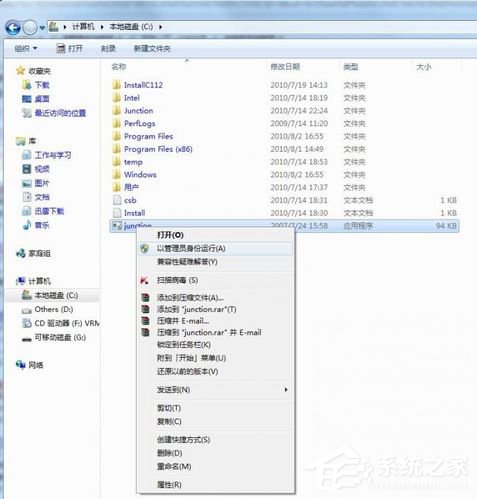Click the 刻录 toolbar button
This screenshot has width=477, height=499.
pos(108,49)
